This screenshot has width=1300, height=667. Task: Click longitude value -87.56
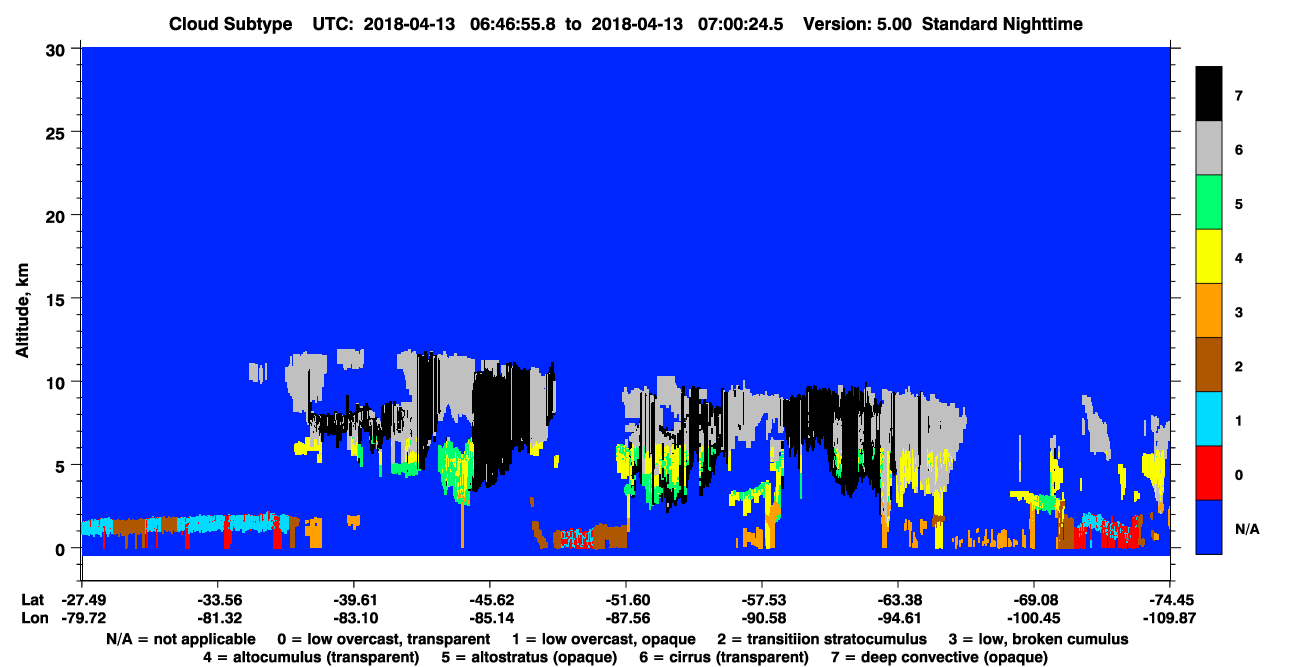pyautogui.click(x=626, y=618)
